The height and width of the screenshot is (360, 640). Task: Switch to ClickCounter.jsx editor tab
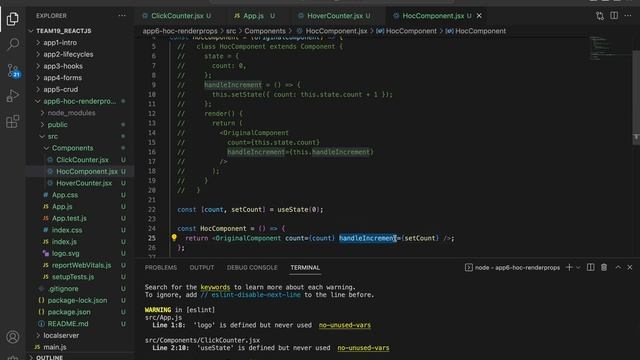(177, 16)
